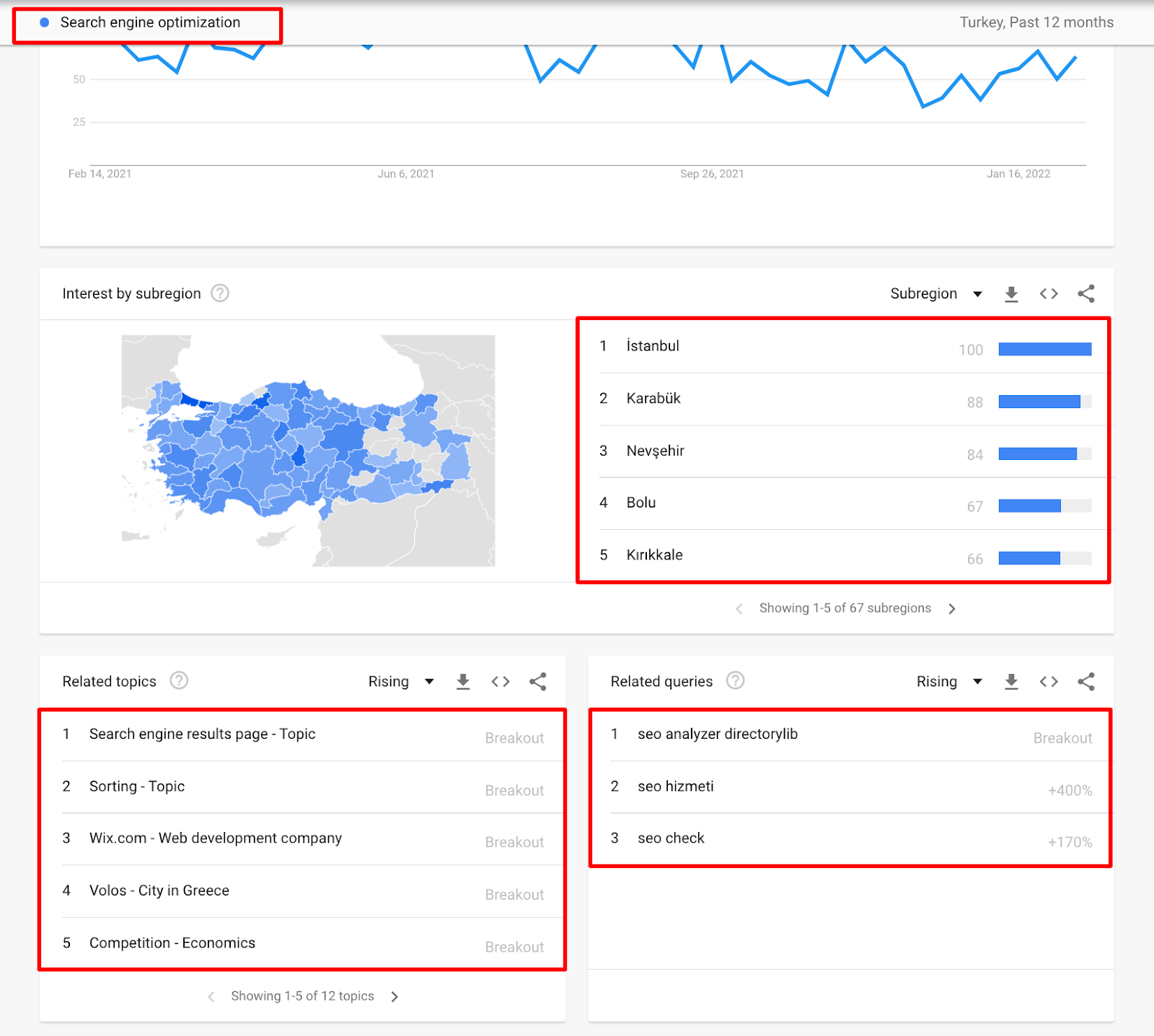Open embed code for Interest by subregion
This screenshot has width=1154, height=1036.
1049,293
